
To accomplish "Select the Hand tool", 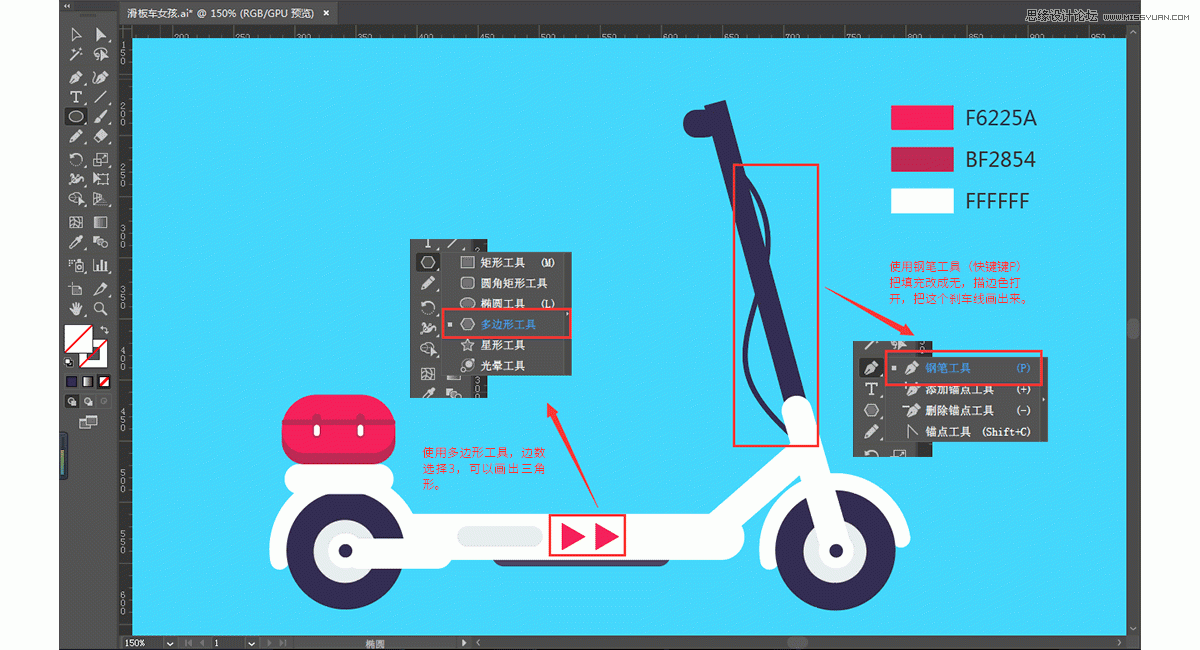I will click(76, 309).
